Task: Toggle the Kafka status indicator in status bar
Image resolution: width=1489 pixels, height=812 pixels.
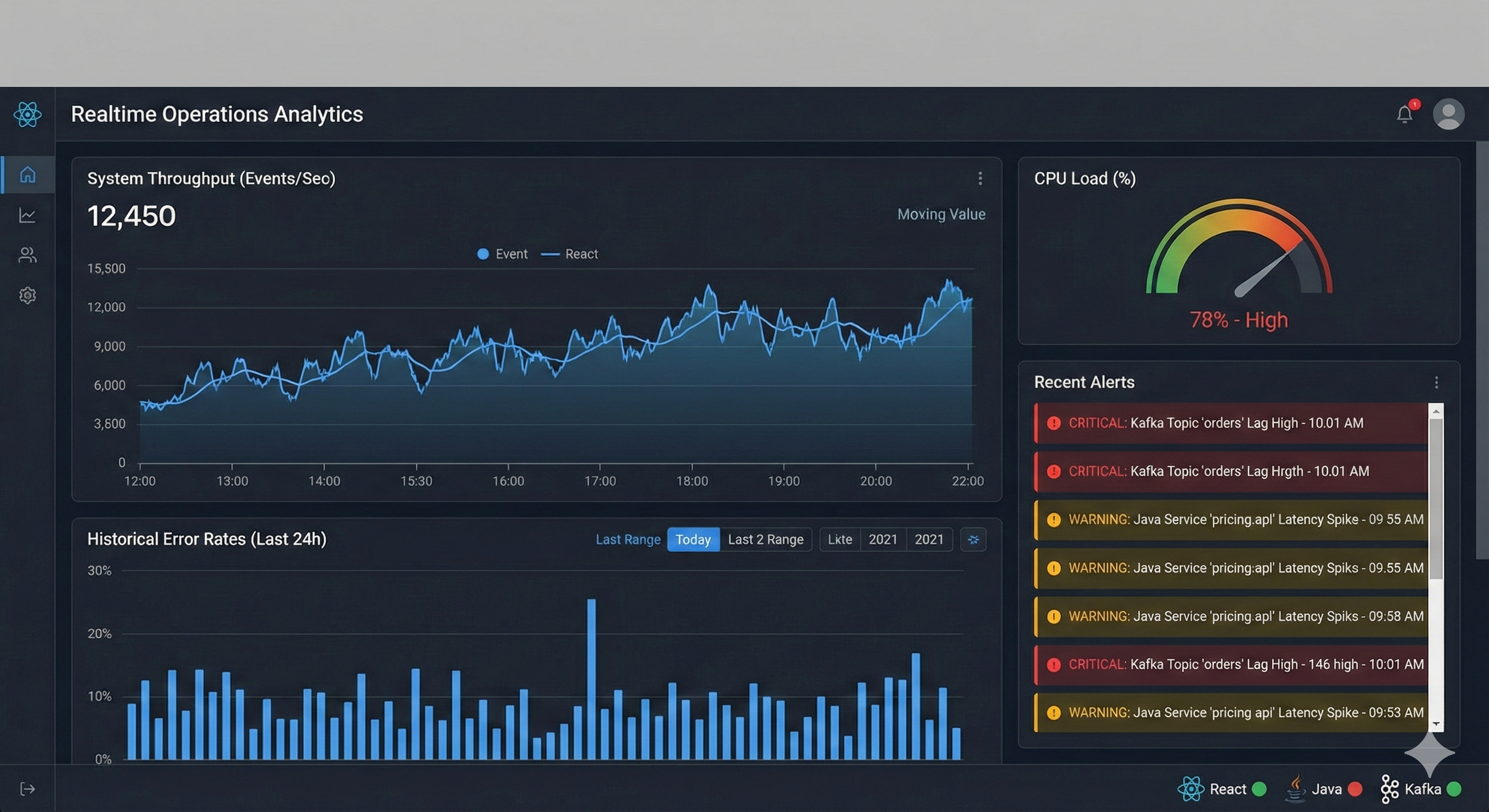Action: pos(1455,788)
